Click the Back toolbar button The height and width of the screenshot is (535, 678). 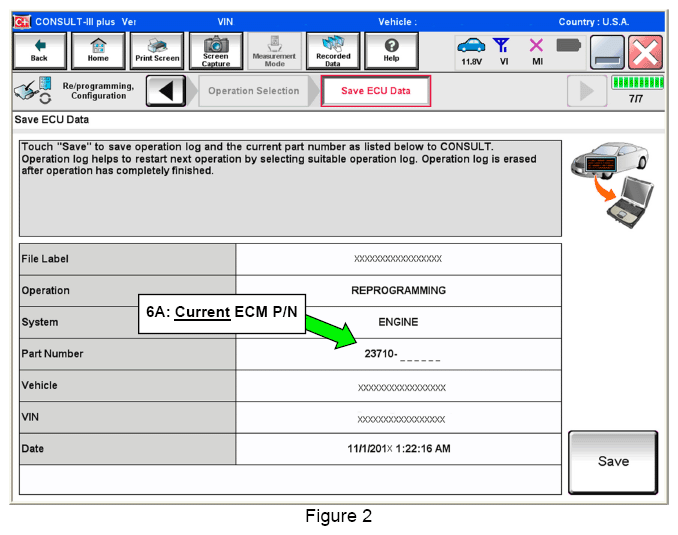tap(39, 51)
